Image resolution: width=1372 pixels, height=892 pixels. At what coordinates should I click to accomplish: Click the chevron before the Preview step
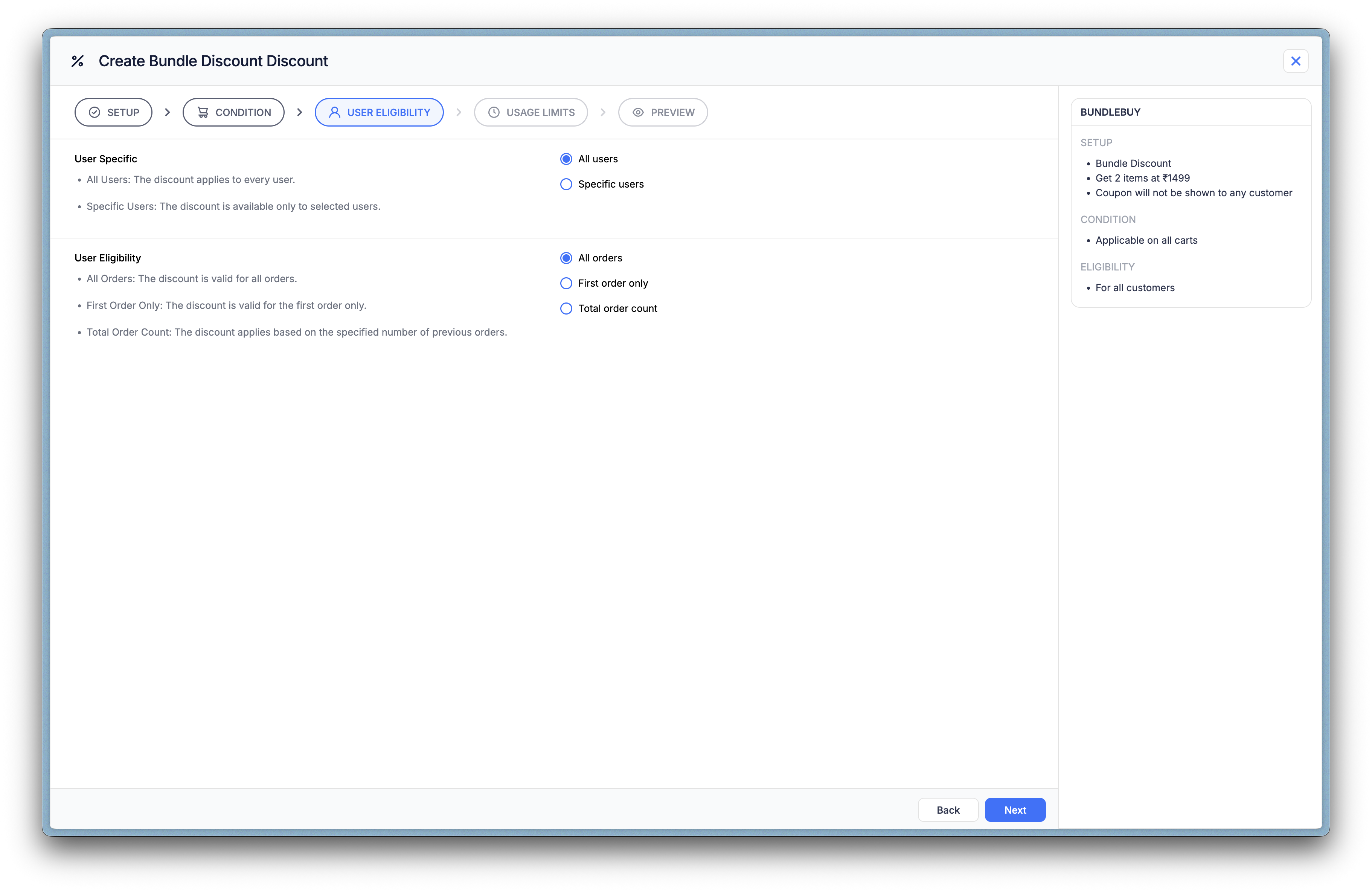603,112
